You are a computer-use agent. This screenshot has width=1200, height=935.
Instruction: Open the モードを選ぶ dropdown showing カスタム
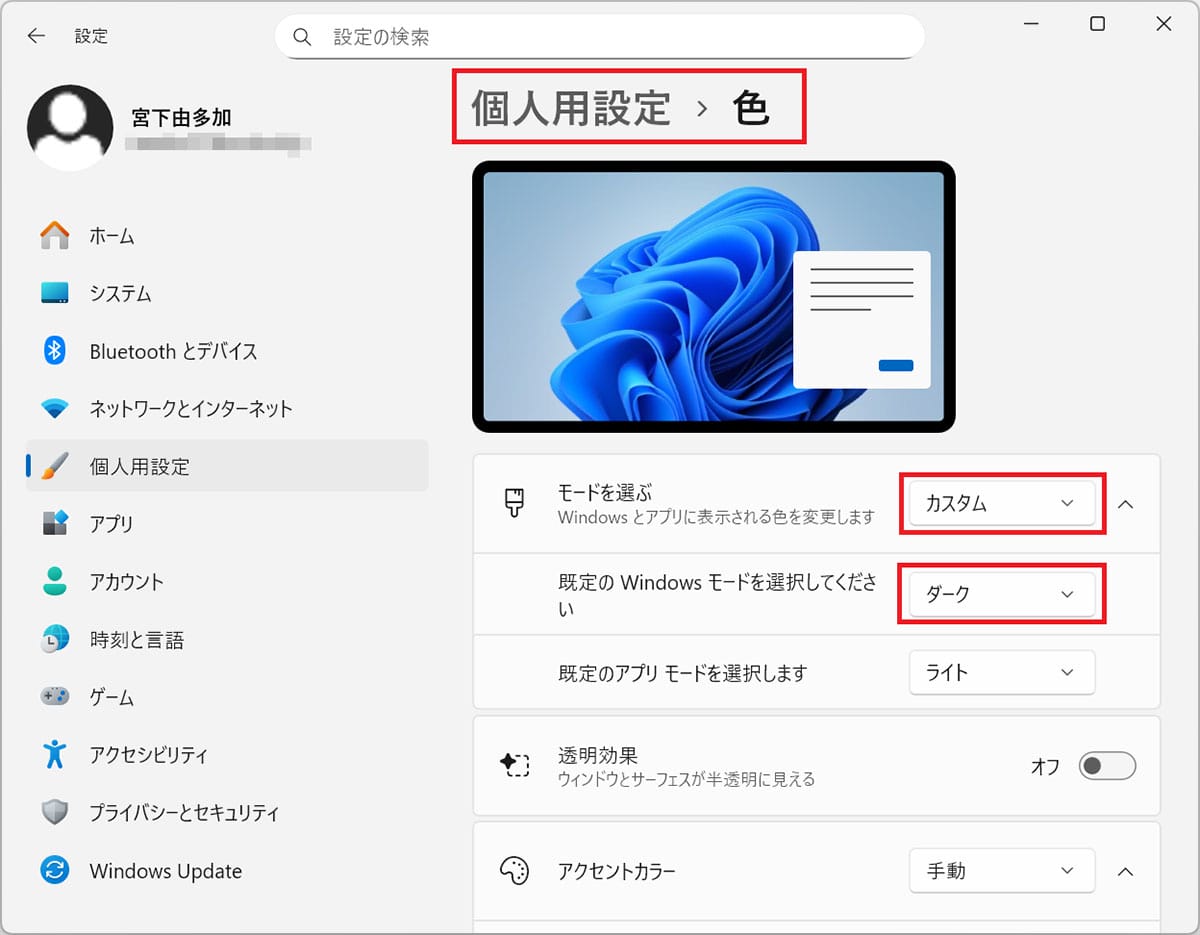pos(1001,503)
